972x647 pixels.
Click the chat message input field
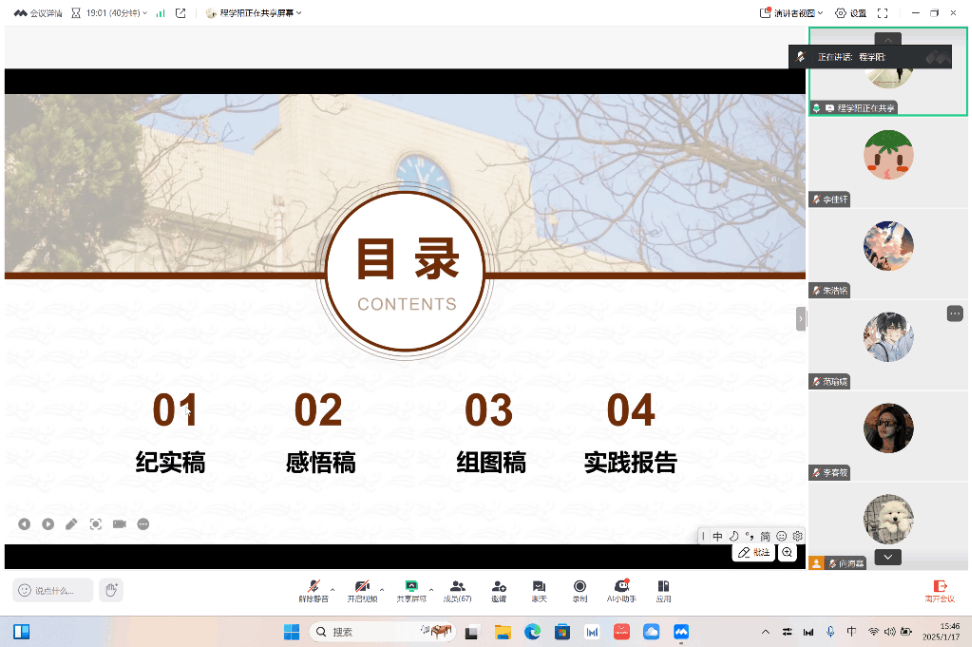click(x=53, y=590)
